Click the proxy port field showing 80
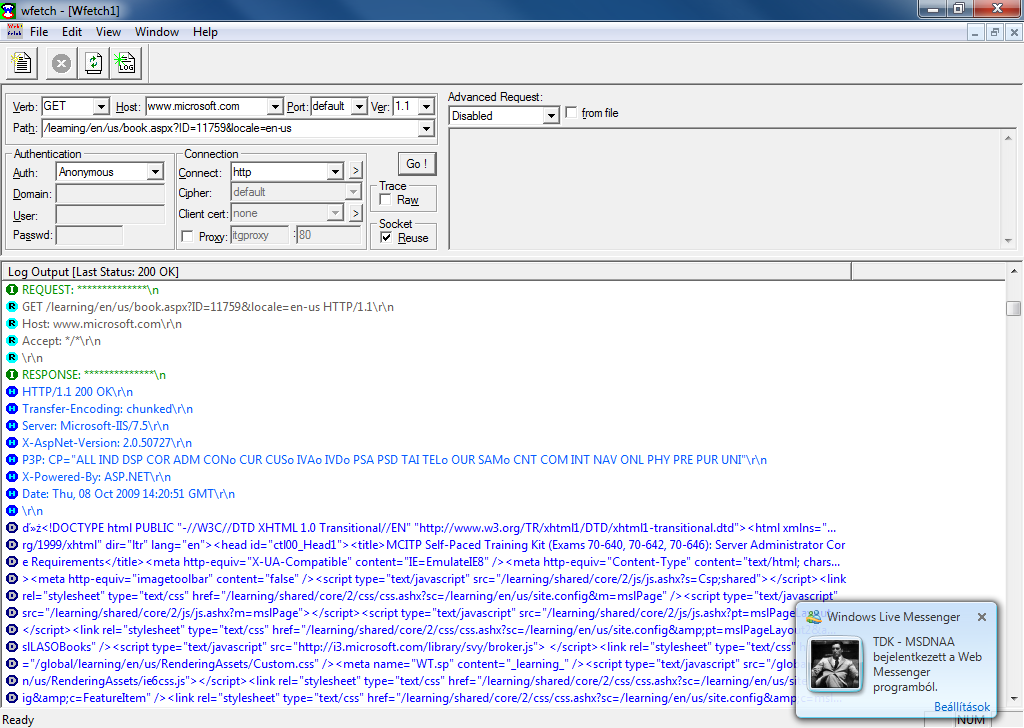Image resolution: width=1024 pixels, height=728 pixels. pos(328,235)
